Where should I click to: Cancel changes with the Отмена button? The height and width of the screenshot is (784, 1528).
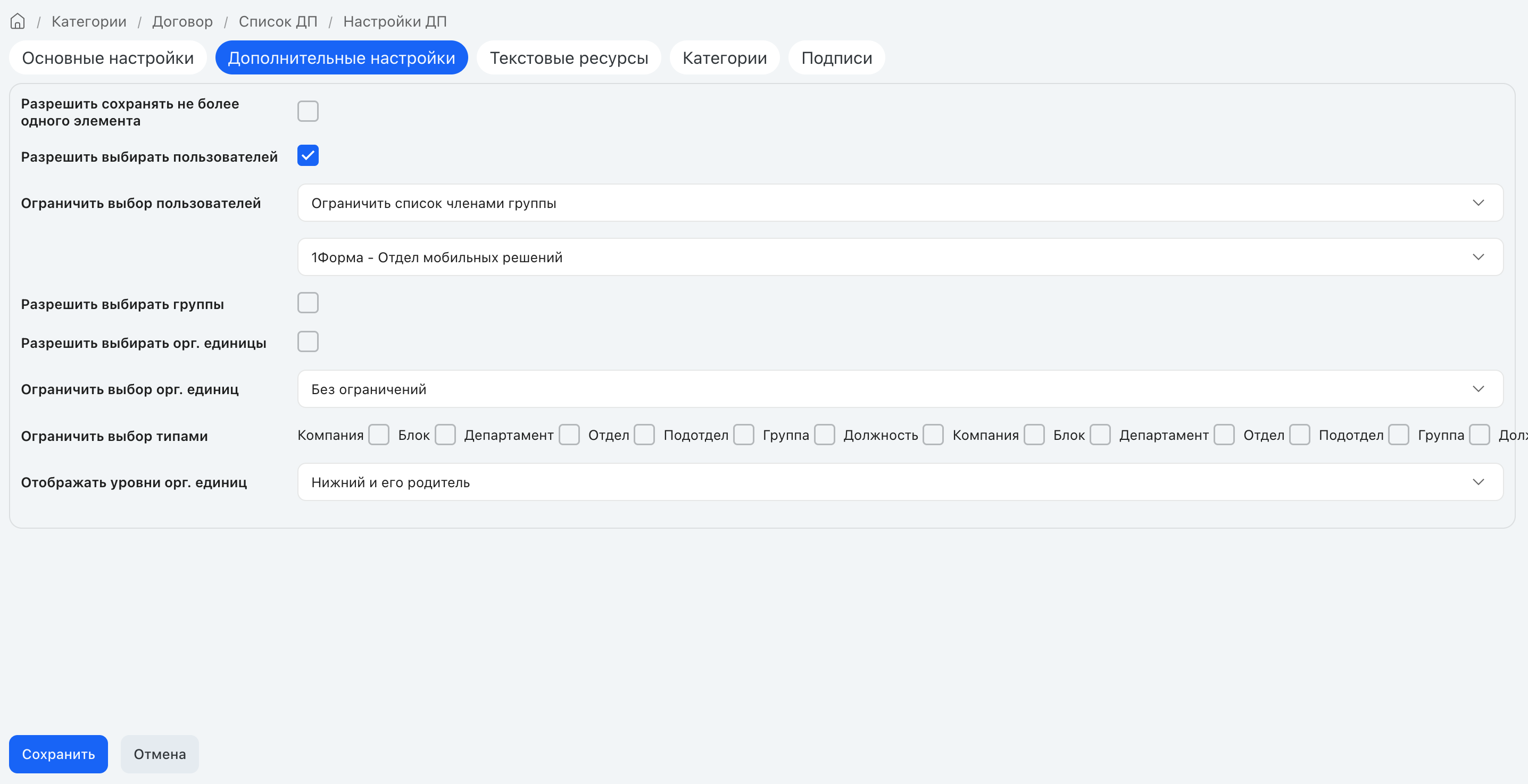click(x=160, y=754)
